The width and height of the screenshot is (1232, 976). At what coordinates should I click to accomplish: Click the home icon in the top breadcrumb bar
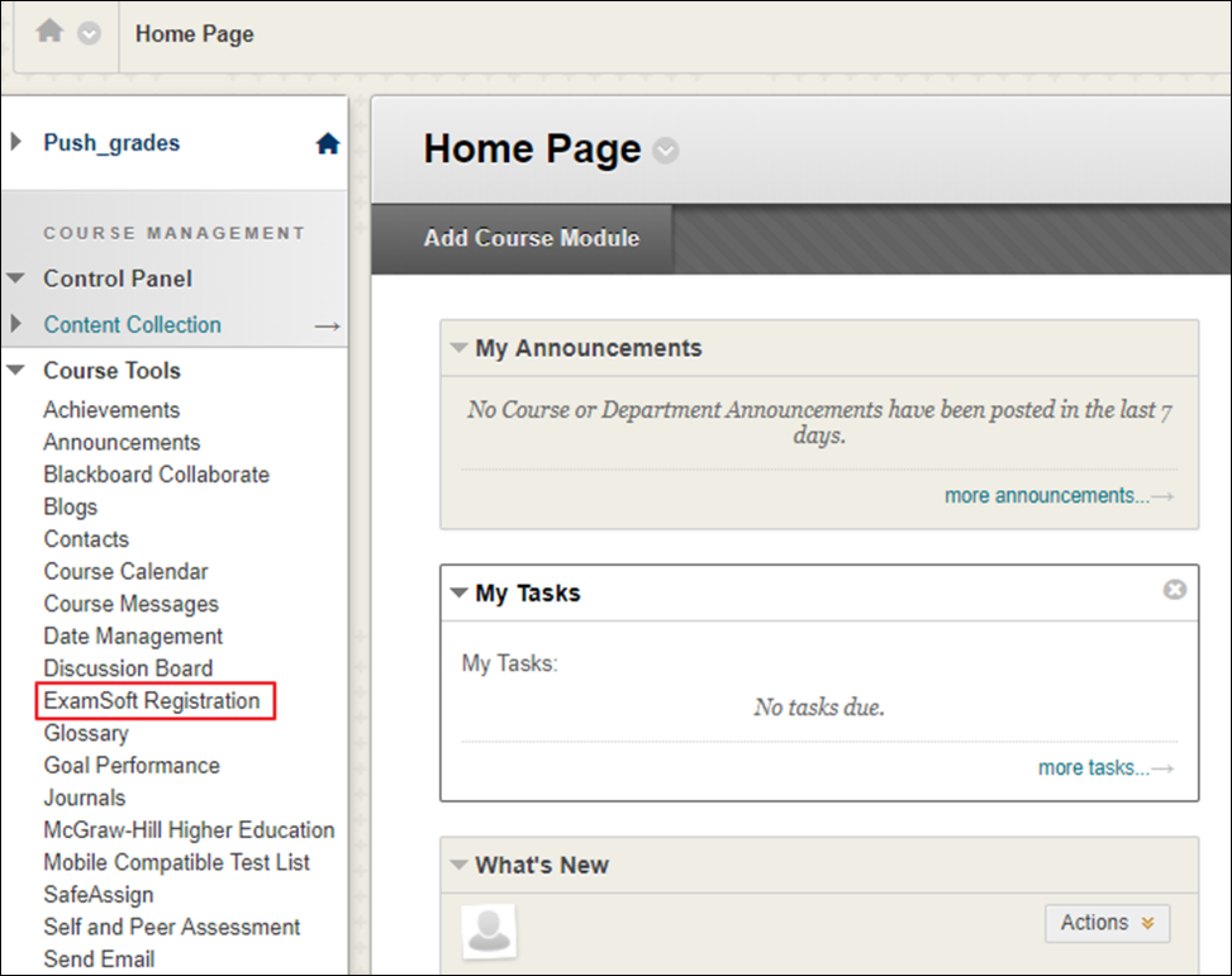pos(51,31)
